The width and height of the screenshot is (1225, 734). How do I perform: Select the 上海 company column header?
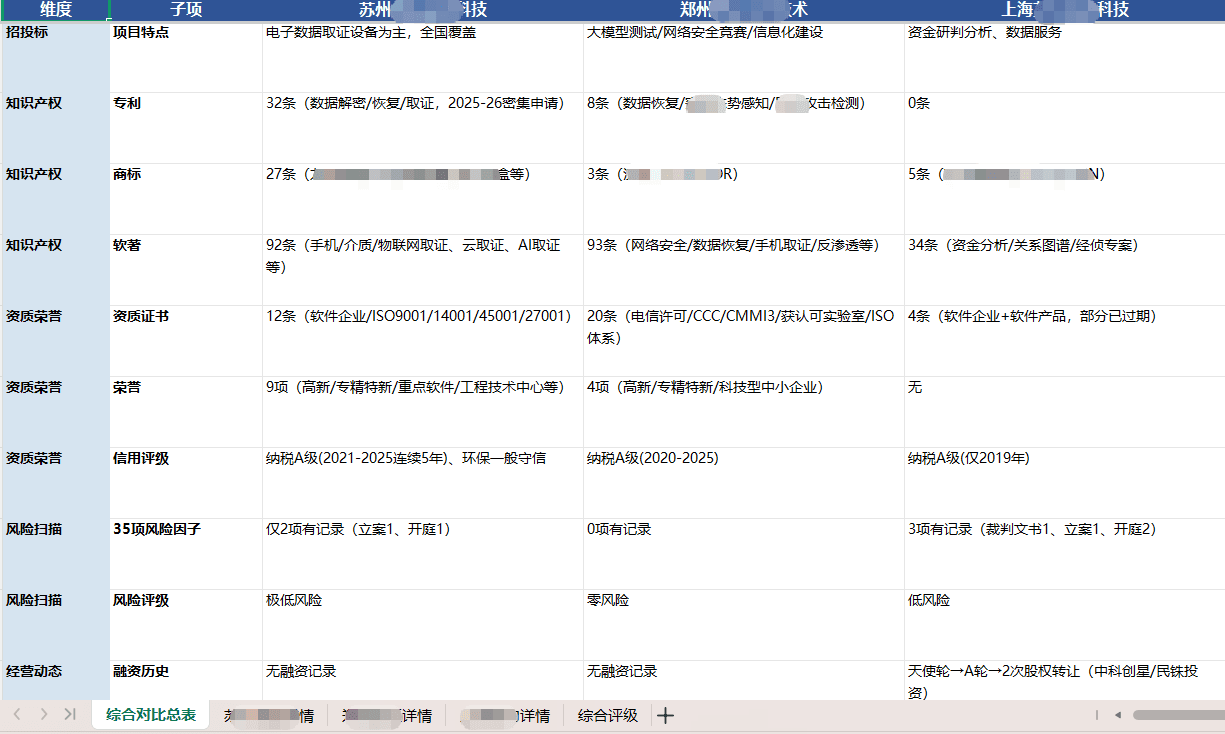click(1065, 10)
